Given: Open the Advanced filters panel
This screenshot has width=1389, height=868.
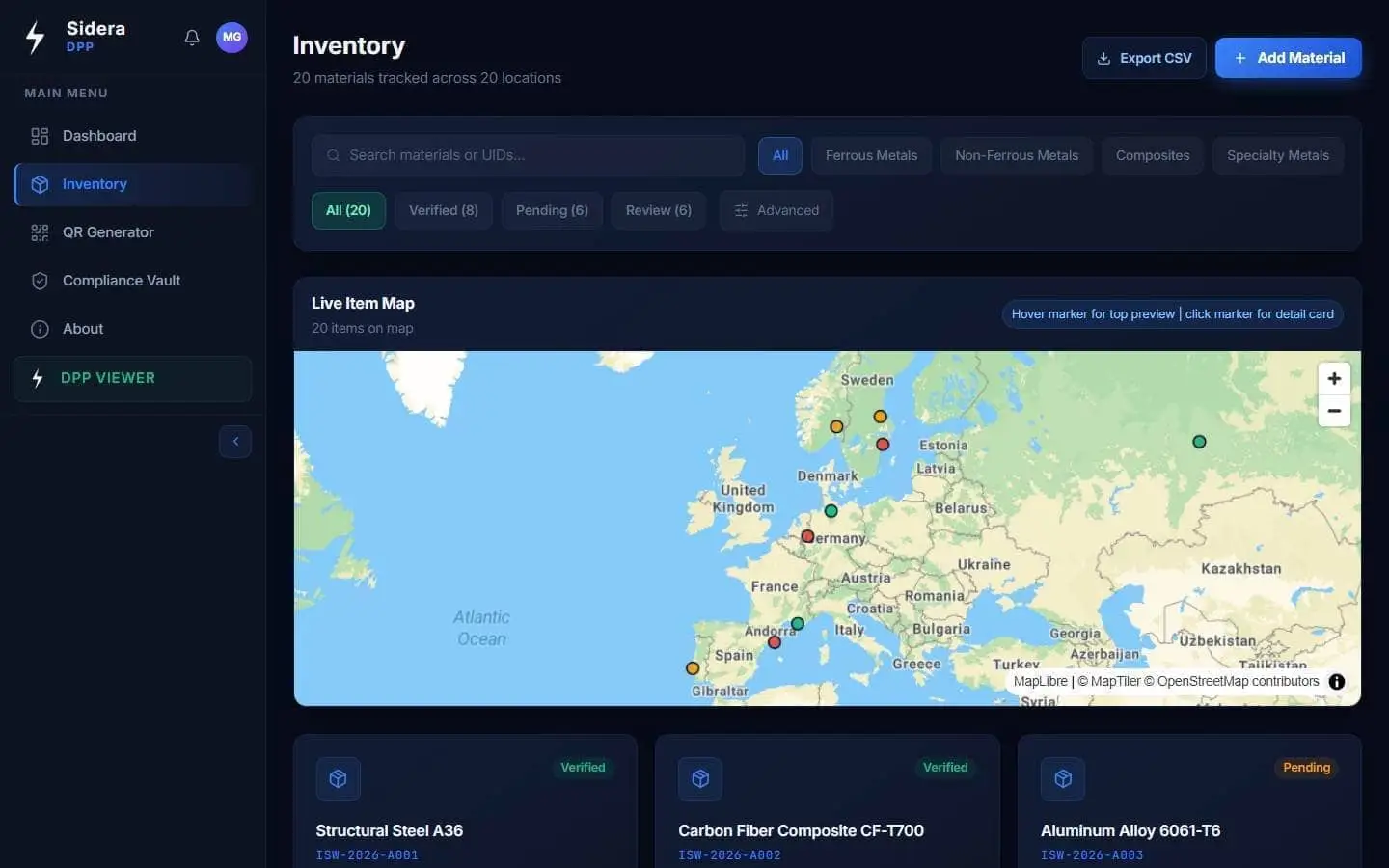Looking at the screenshot, I should coord(776,210).
